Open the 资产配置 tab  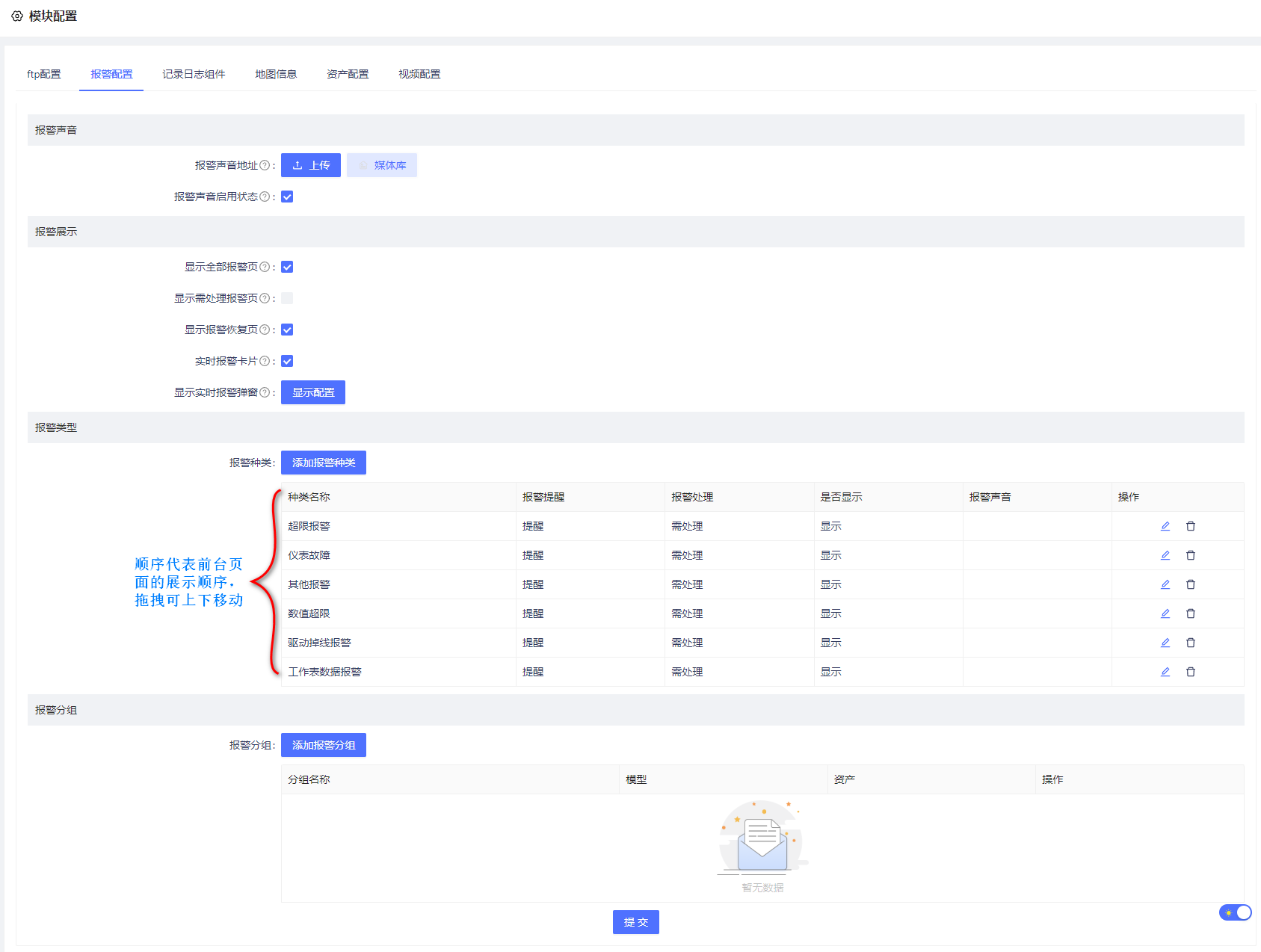[x=348, y=74]
